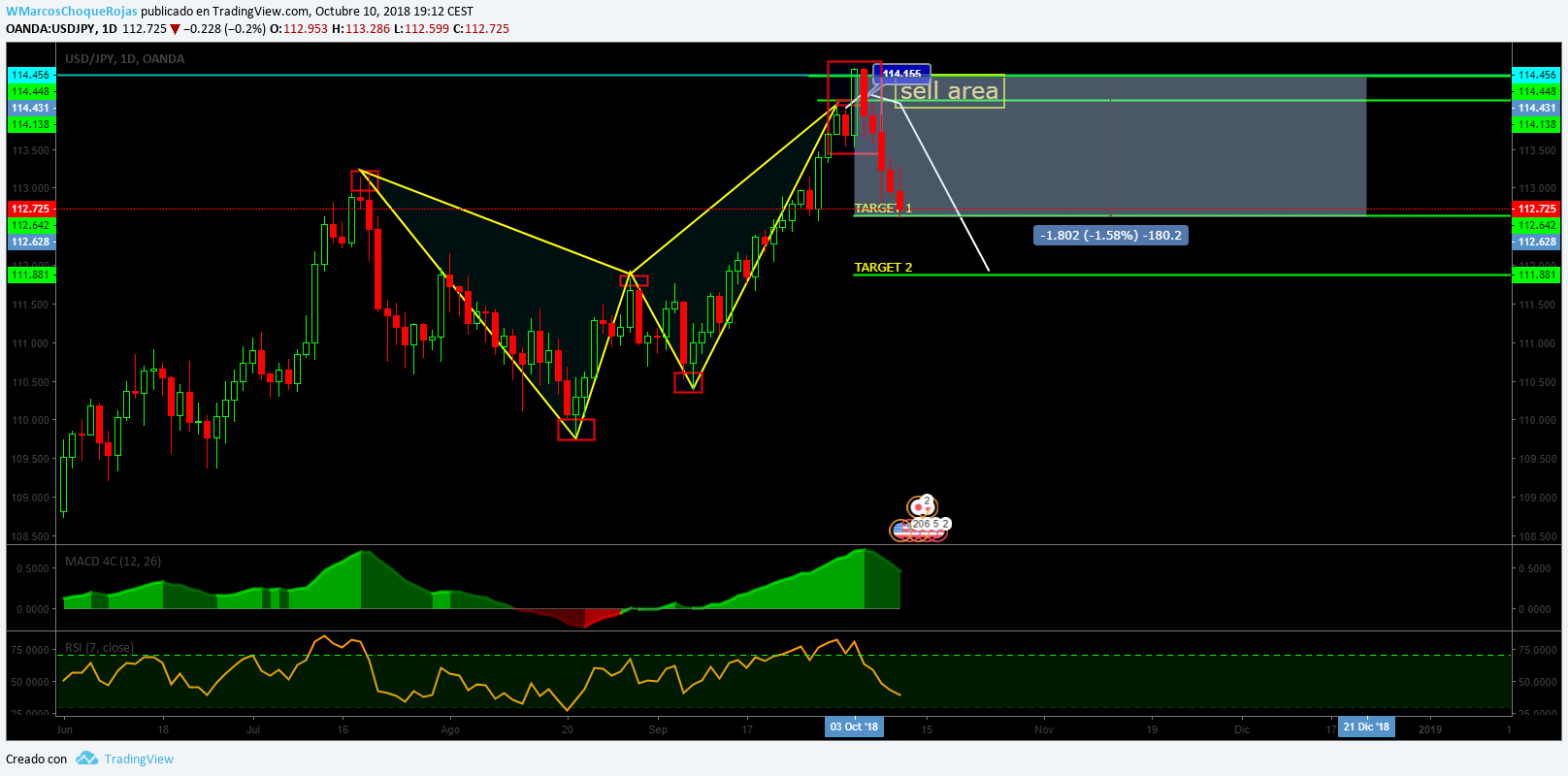Open the RSI (7, close) indicator legend
Image resolution: width=1568 pixels, height=776 pixels.
[x=99, y=647]
